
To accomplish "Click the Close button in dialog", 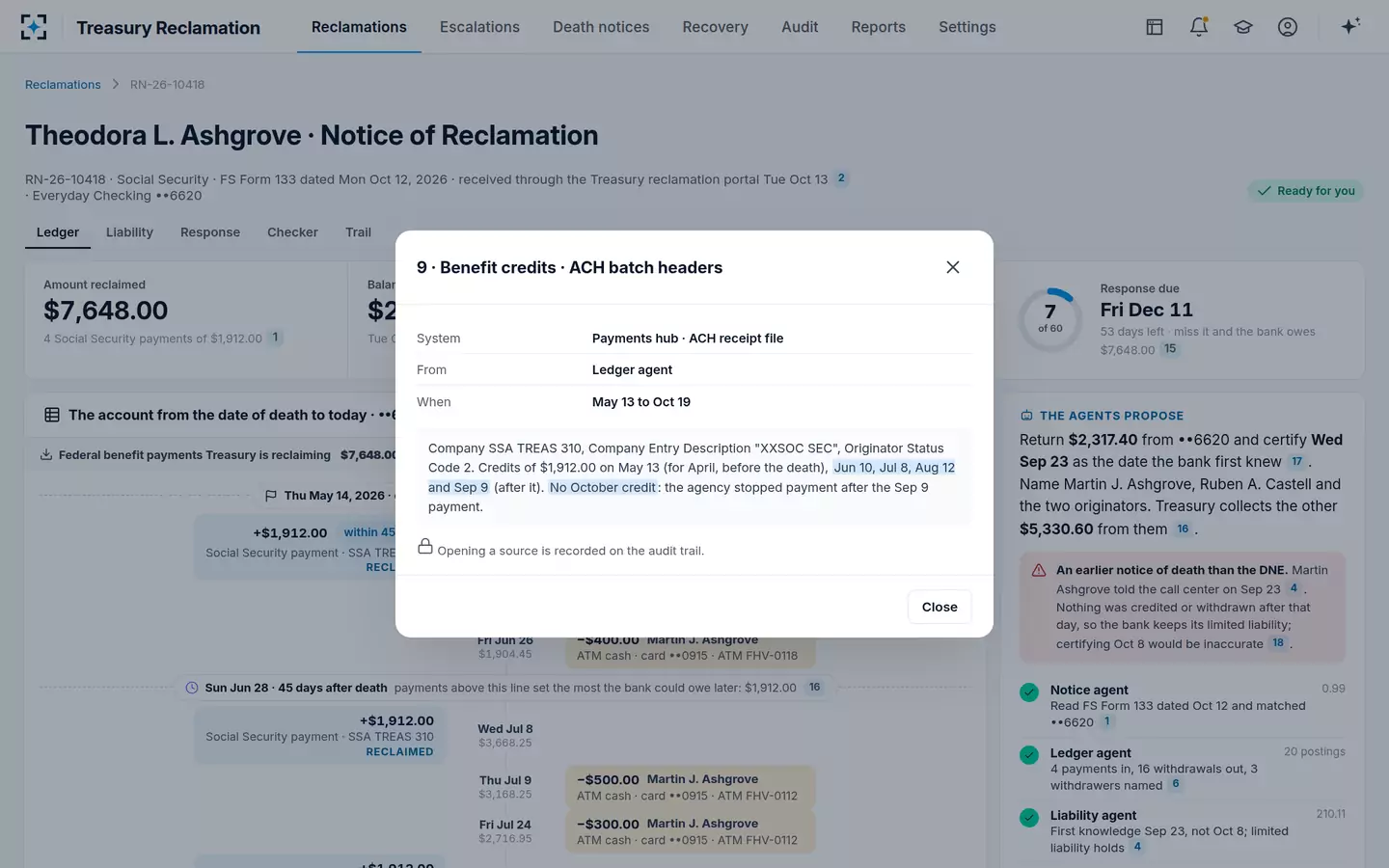I will (x=940, y=607).
